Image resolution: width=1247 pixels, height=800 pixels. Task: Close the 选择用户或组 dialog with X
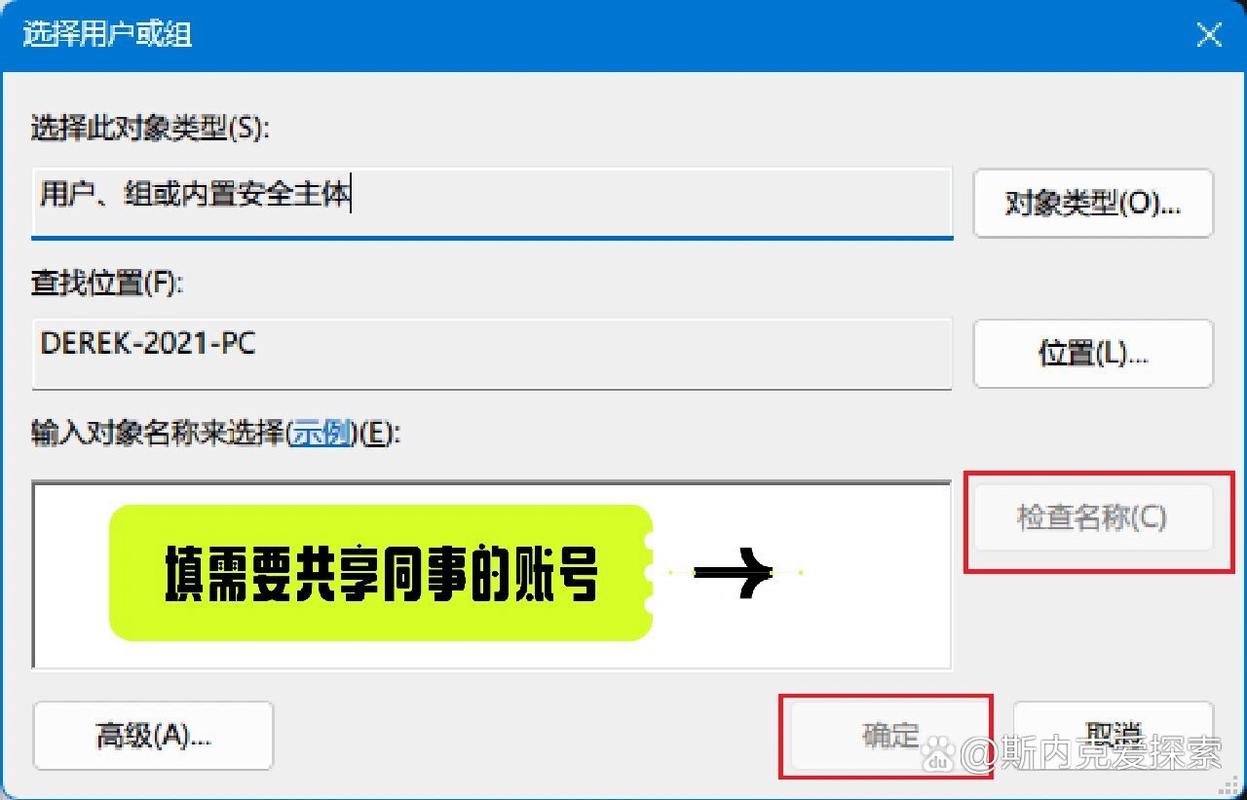(x=1209, y=34)
